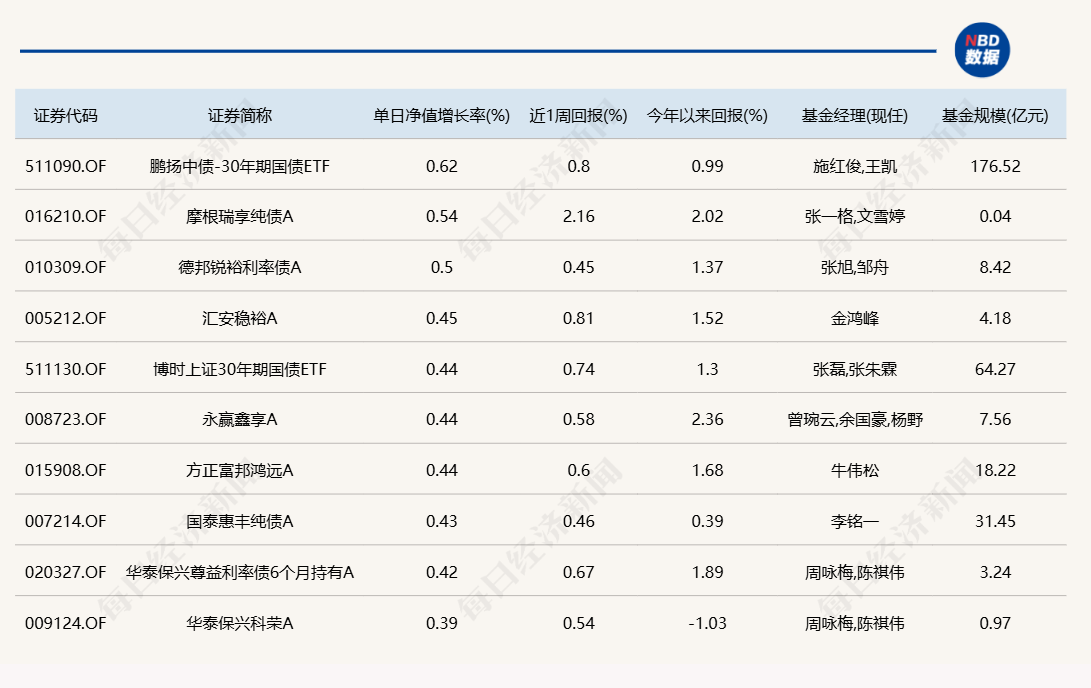
Task: Select fund size value 18.22
Action: pos(995,470)
